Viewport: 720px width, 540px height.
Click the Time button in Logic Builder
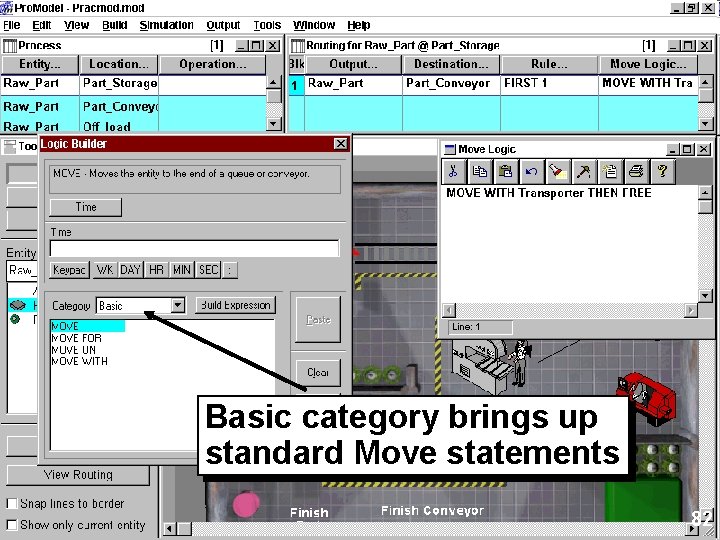[86, 207]
